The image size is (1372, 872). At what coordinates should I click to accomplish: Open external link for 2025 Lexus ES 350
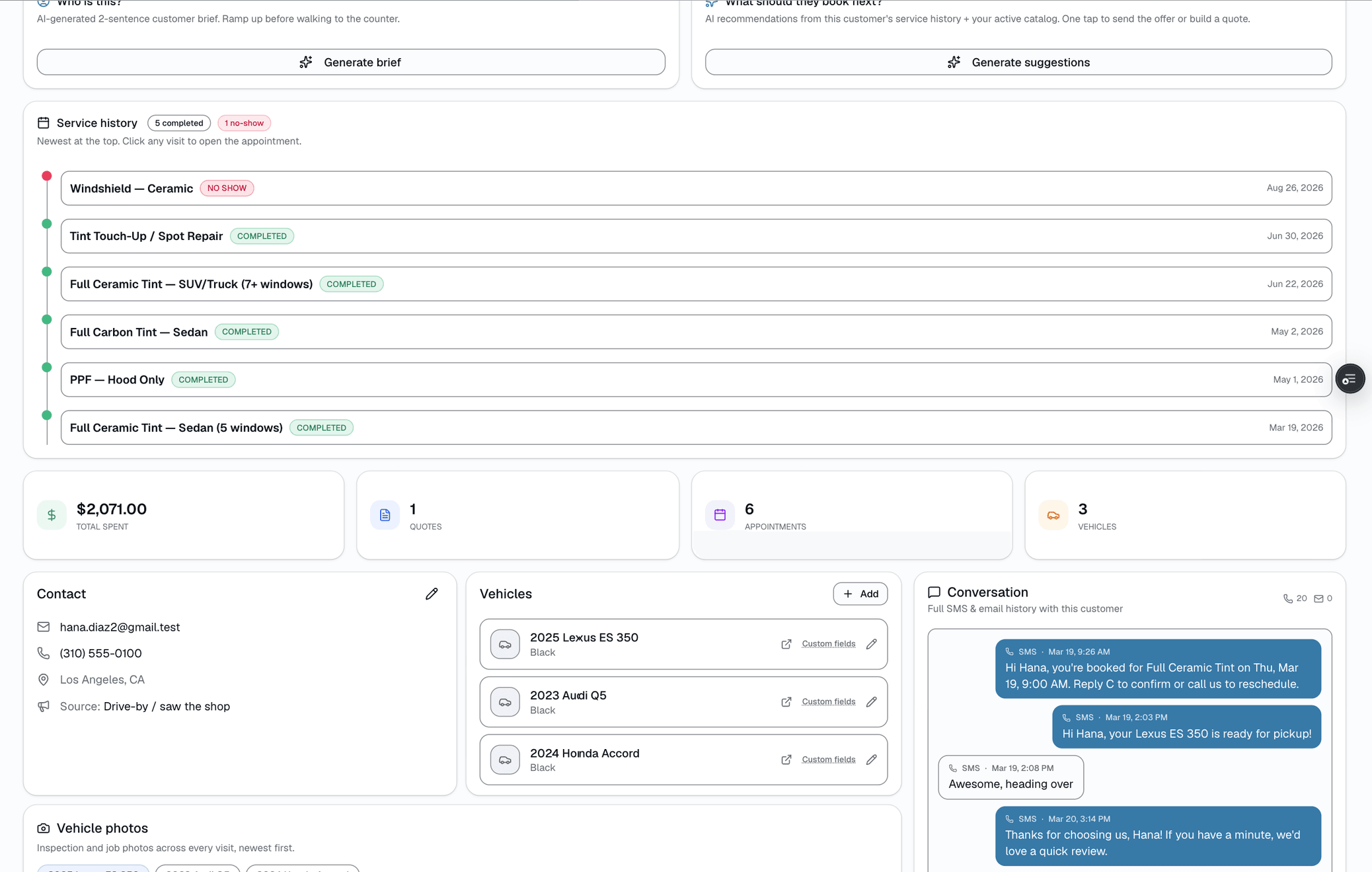coord(786,644)
